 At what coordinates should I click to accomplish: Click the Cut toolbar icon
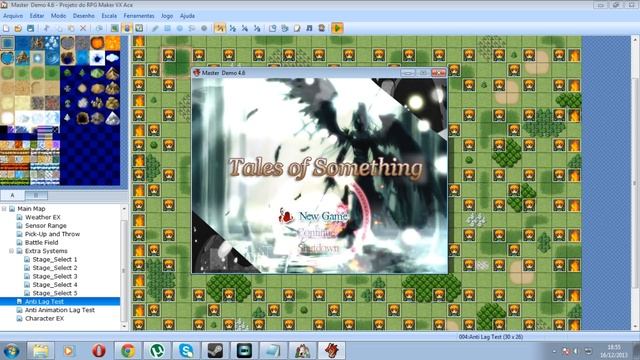[x=47, y=28]
